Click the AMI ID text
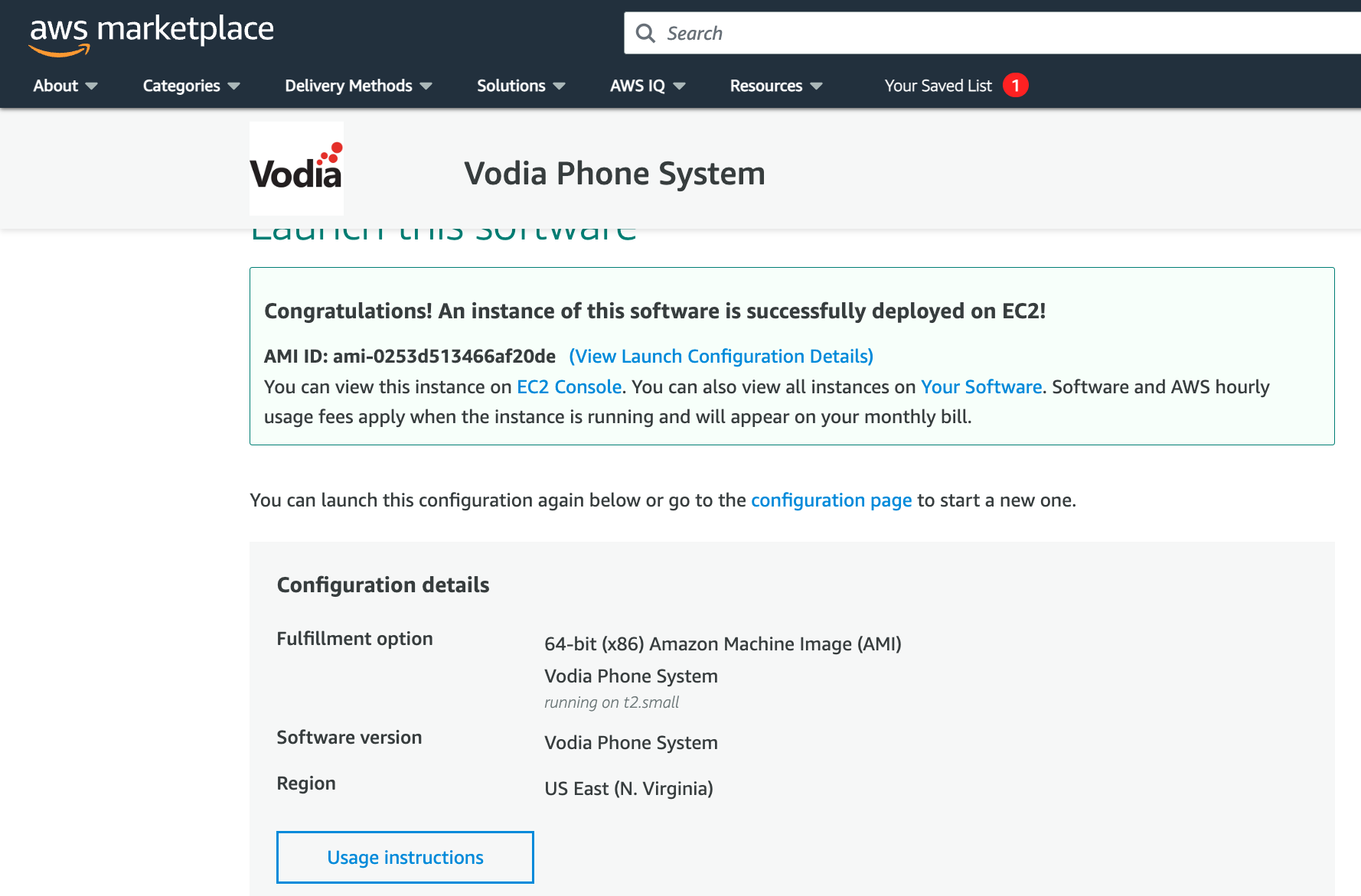 pyautogui.click(x=410, y=357)
